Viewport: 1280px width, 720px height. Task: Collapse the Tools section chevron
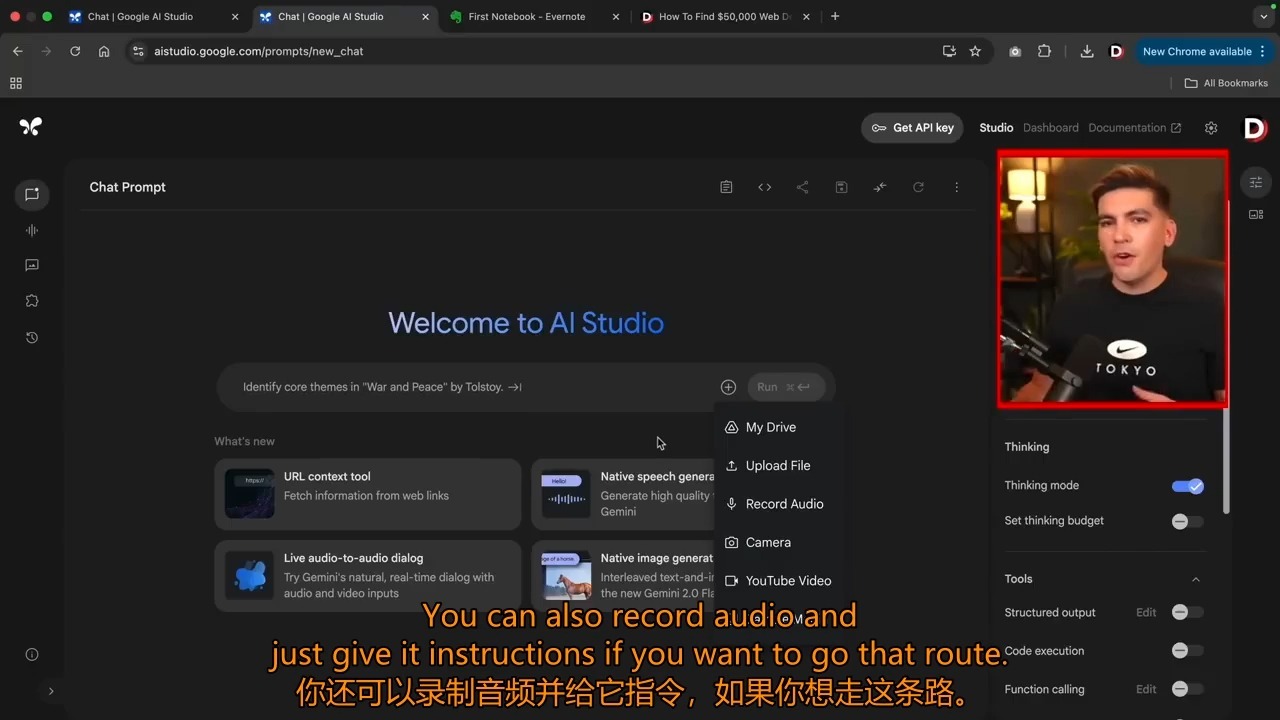[1195, 579]
